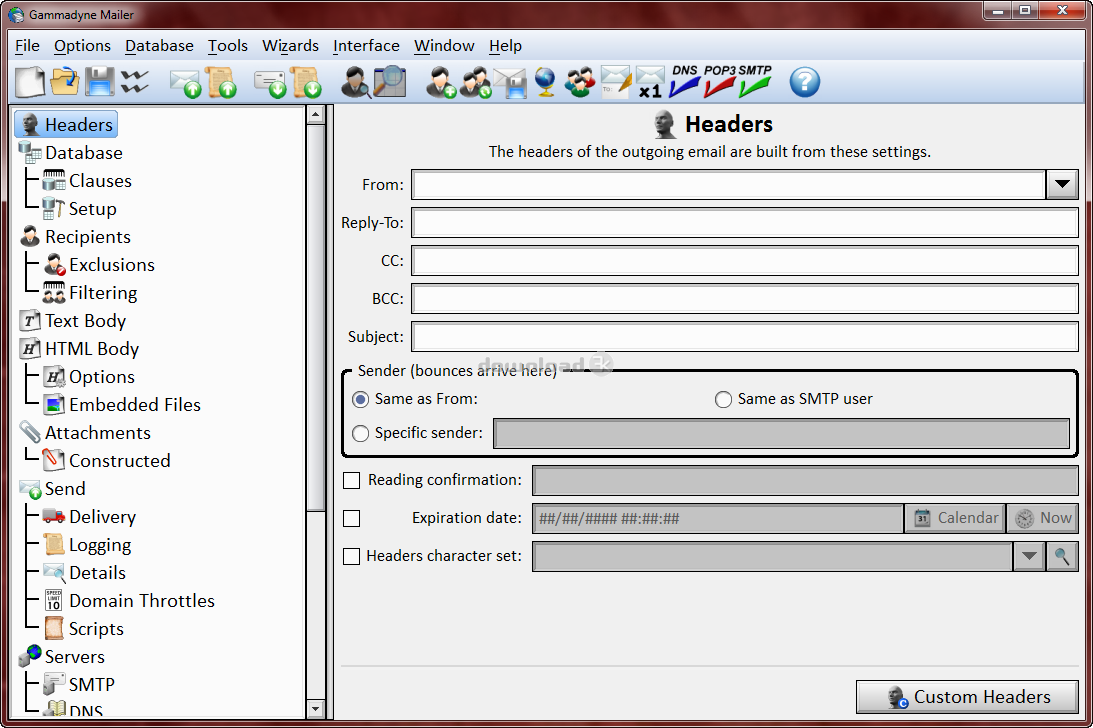Screen dimensions: 1093x728
Task: Click the envelope with pencil icon
Action: [x=616, y=82]
